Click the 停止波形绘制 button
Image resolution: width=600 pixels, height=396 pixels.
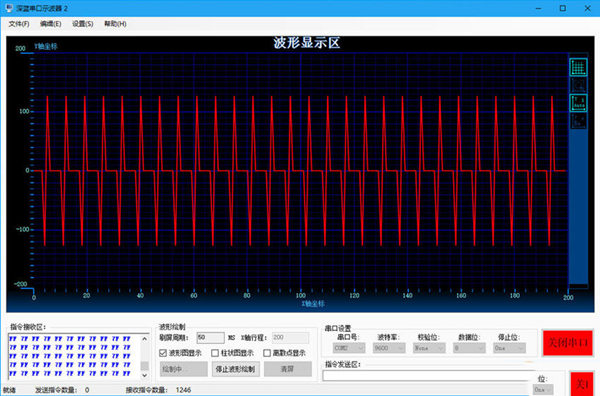(235, 369)
